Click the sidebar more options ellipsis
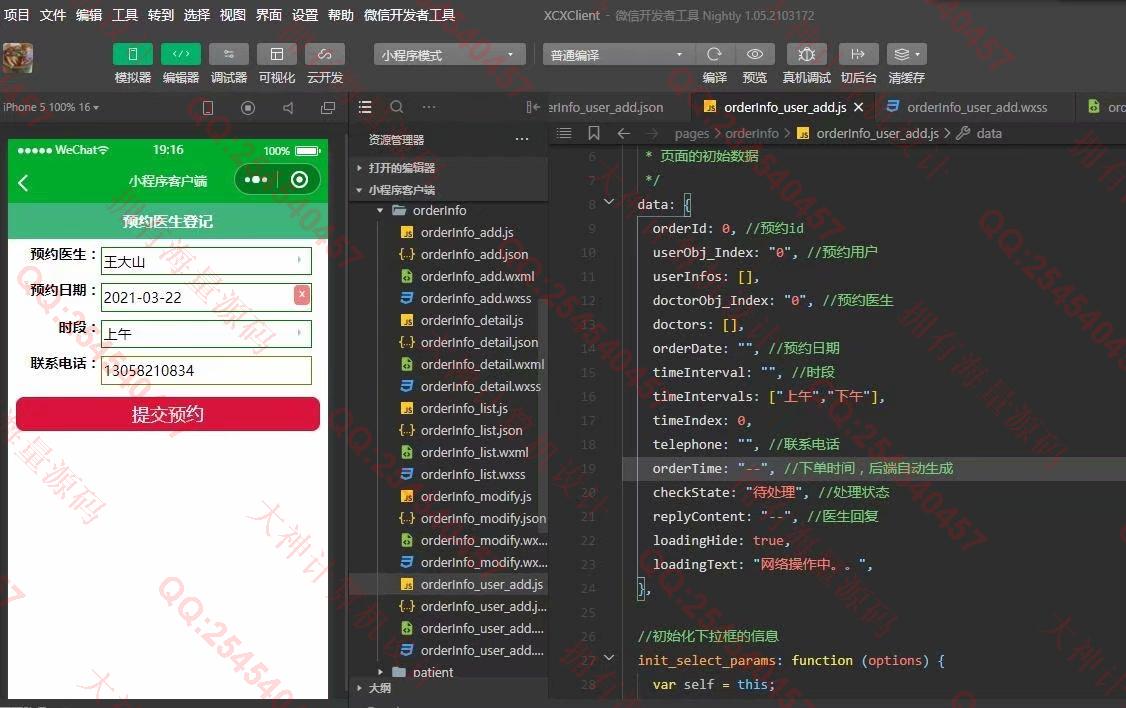The width and height of the screenshot is (1126, 708). click(x=429, y=107)
